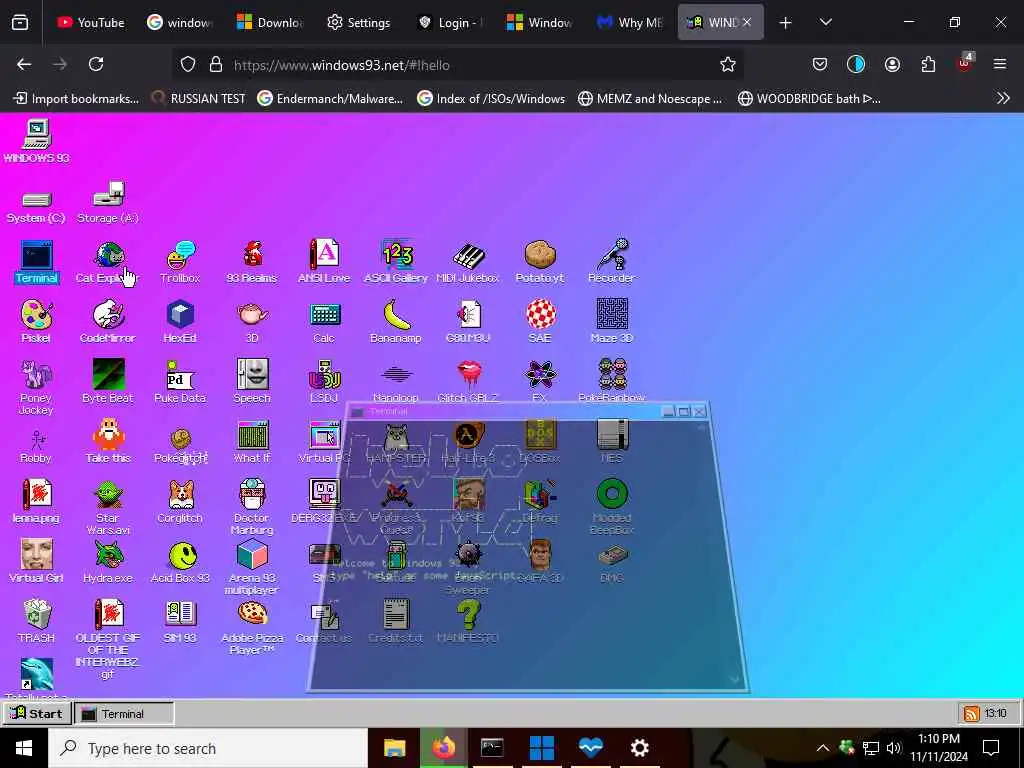Open PokeRainbow icon
Image resolution: width=1024 pixels, height=768 pixels.
pos(612,381)
